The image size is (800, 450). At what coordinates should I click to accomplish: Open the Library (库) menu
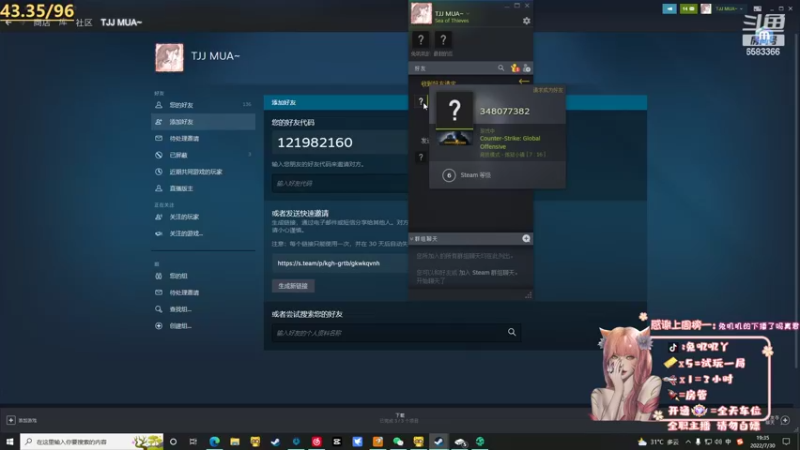(x=63, y=22)
